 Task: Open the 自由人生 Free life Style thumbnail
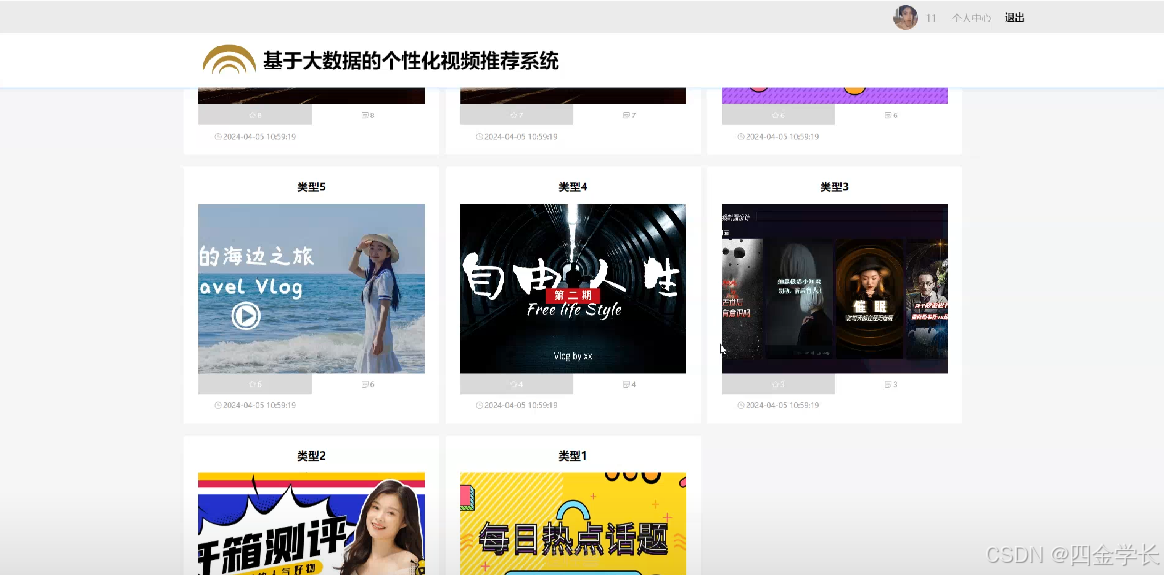[573, 289]
